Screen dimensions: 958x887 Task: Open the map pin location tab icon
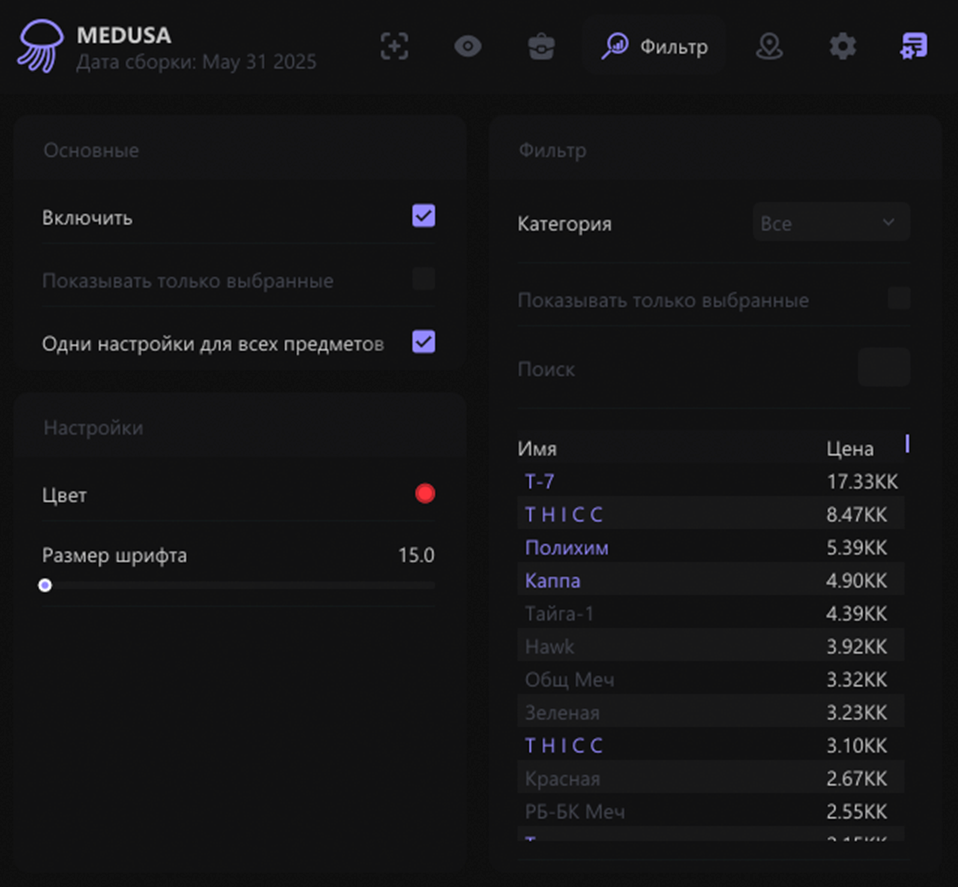coord(769,47)
